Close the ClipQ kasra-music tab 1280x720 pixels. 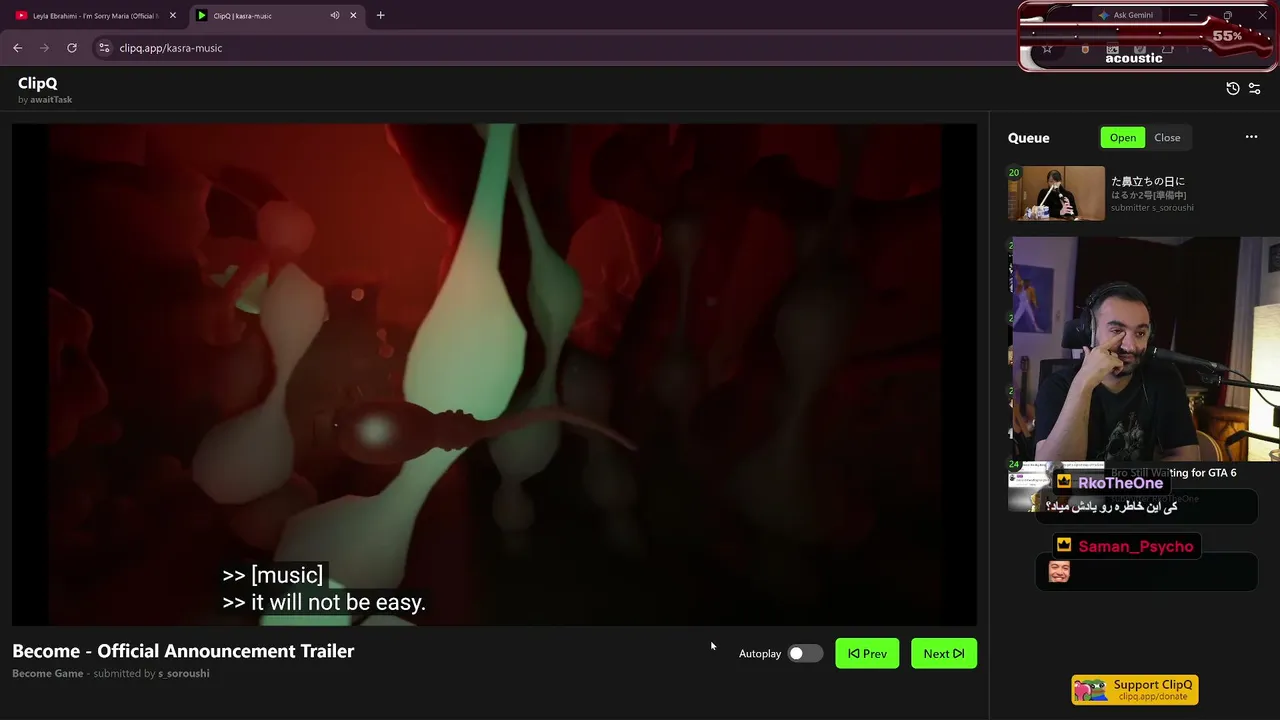pos(353,15)
